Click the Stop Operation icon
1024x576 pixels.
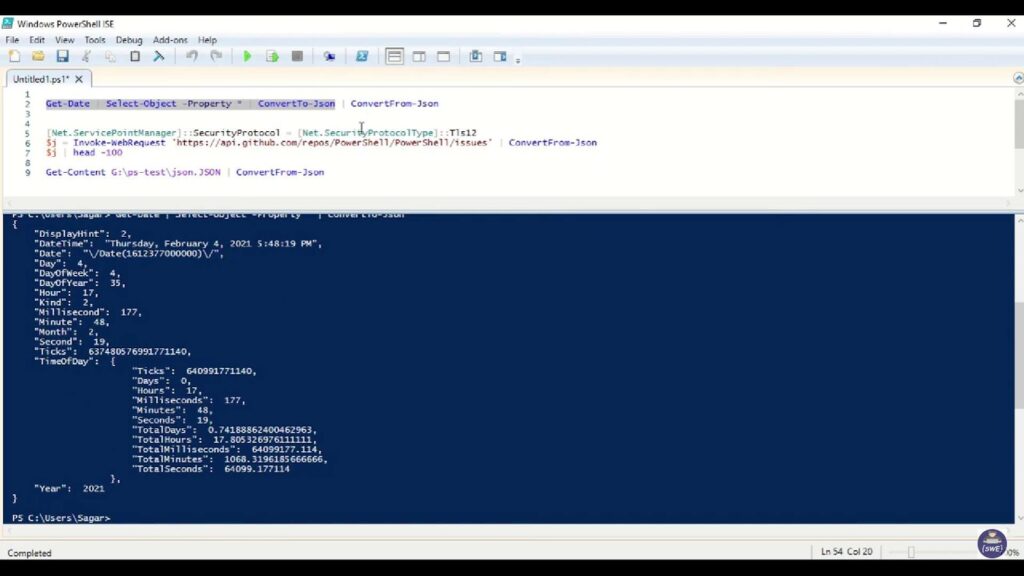(x=295, y=57)
